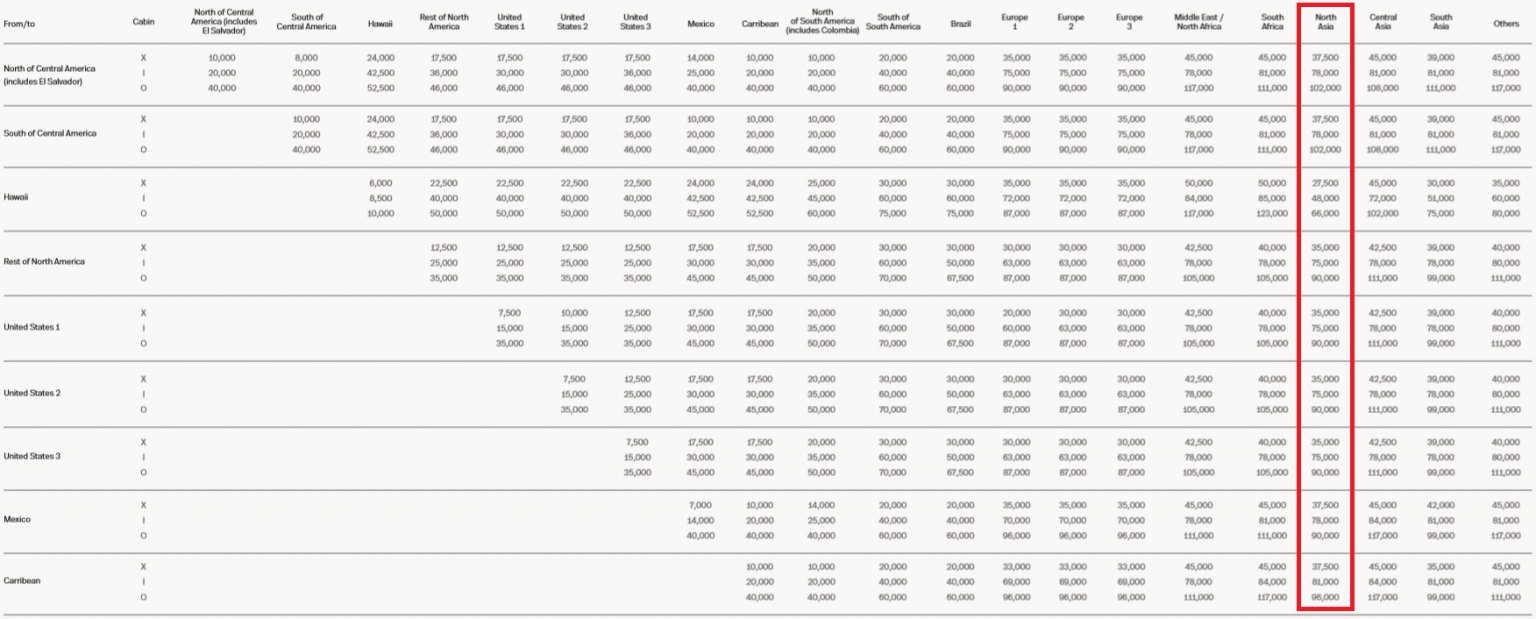Screen dimensions: 1536x619
Task: Select the Carribean row label on the left
Action: (x=22, y=580)
